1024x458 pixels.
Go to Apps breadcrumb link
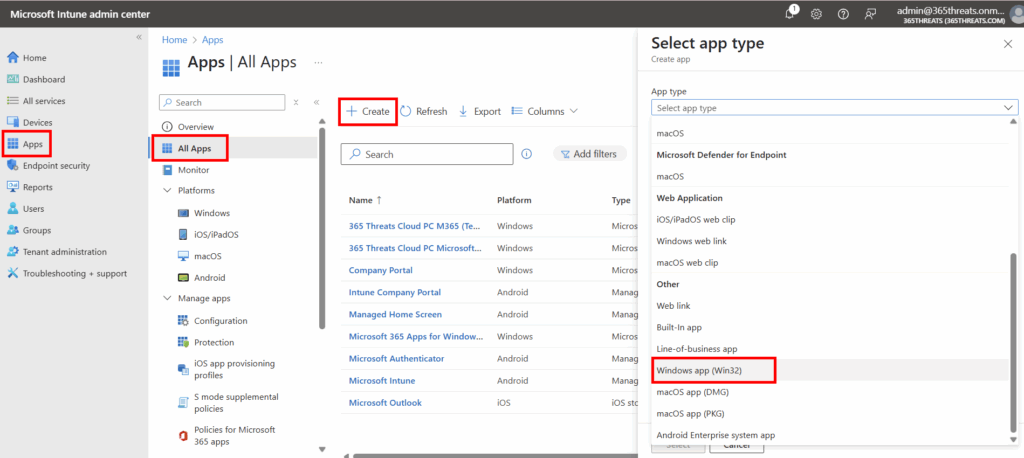212,40
